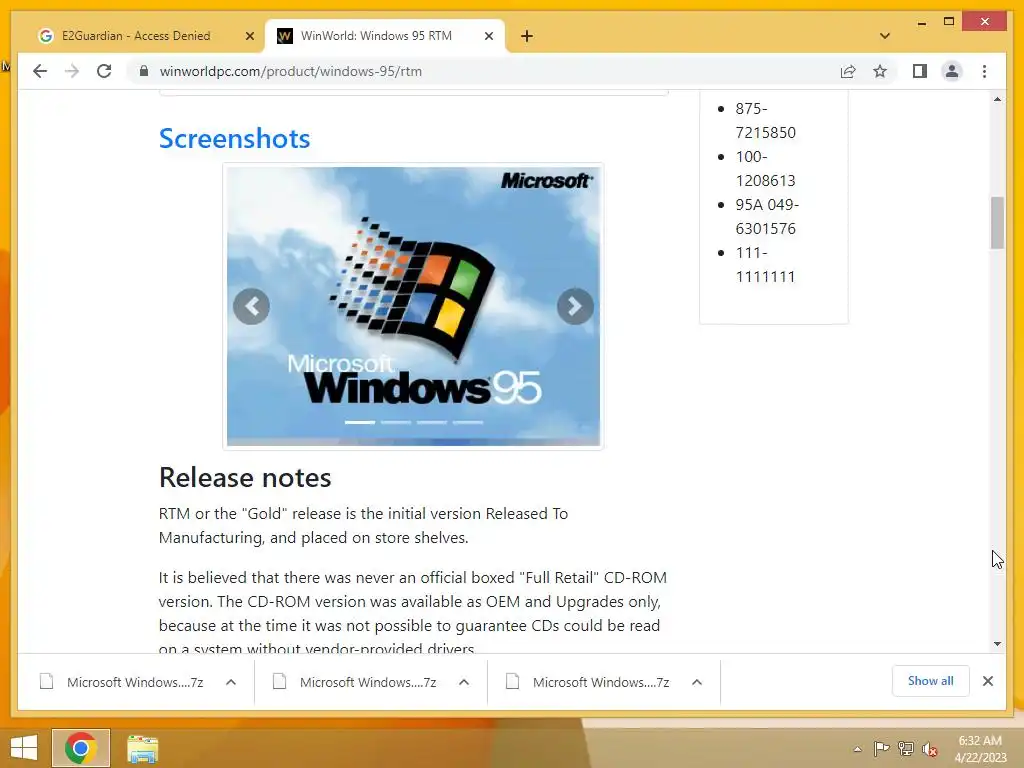
Task: Open the tab search chevron
Action: point(884,36)
